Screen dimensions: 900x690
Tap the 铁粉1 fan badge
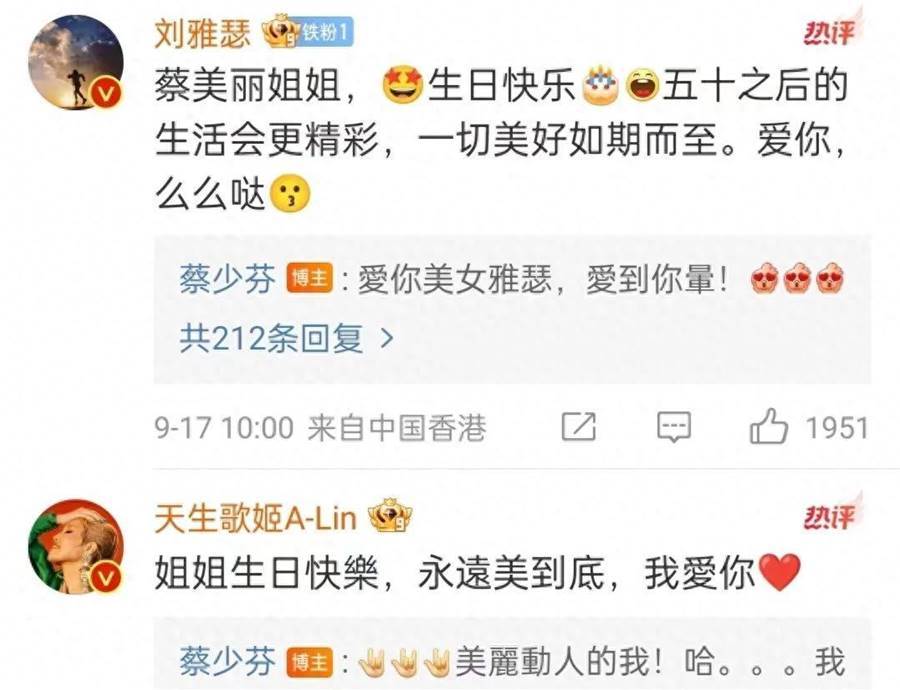click(x=327, y=32)
